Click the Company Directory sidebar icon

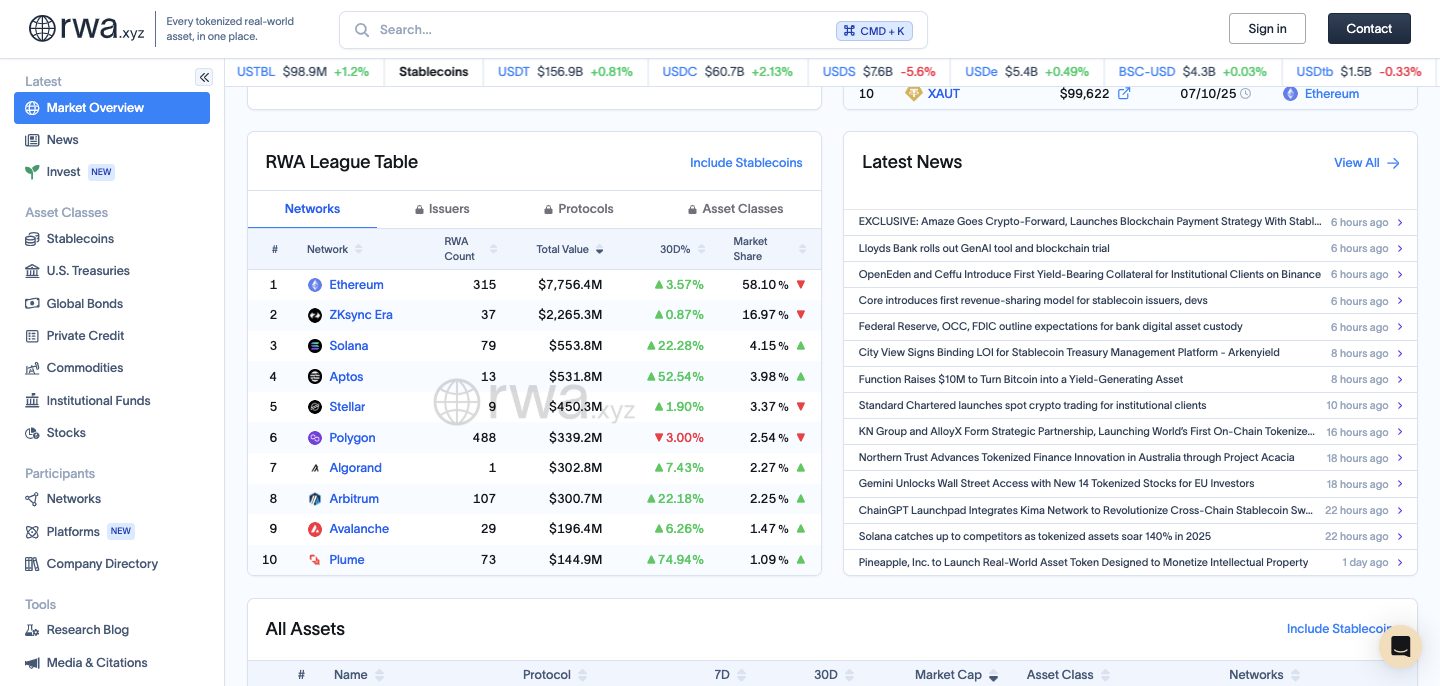tap(32, 564)
